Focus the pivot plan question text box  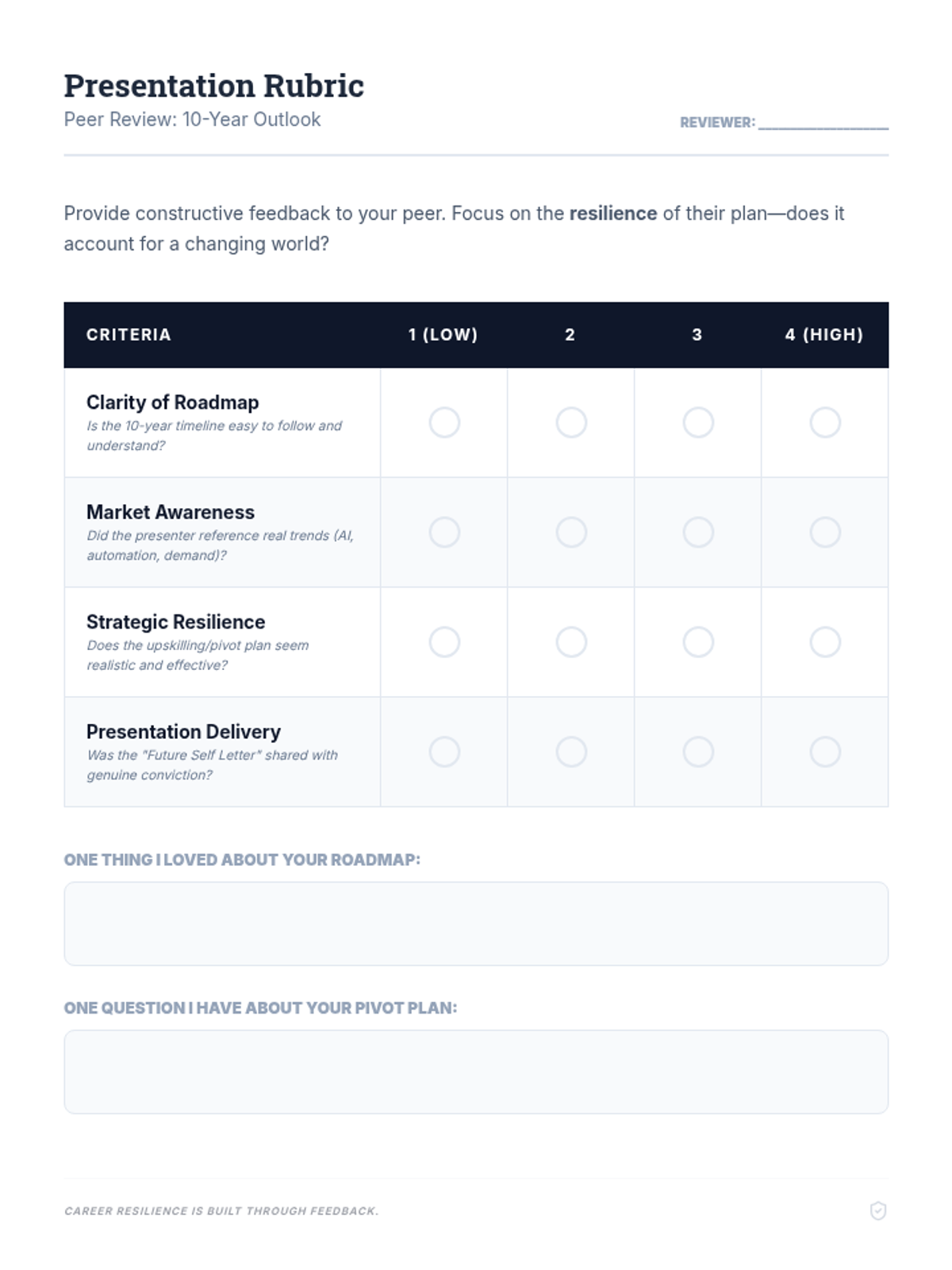[x=476, y=1072]
